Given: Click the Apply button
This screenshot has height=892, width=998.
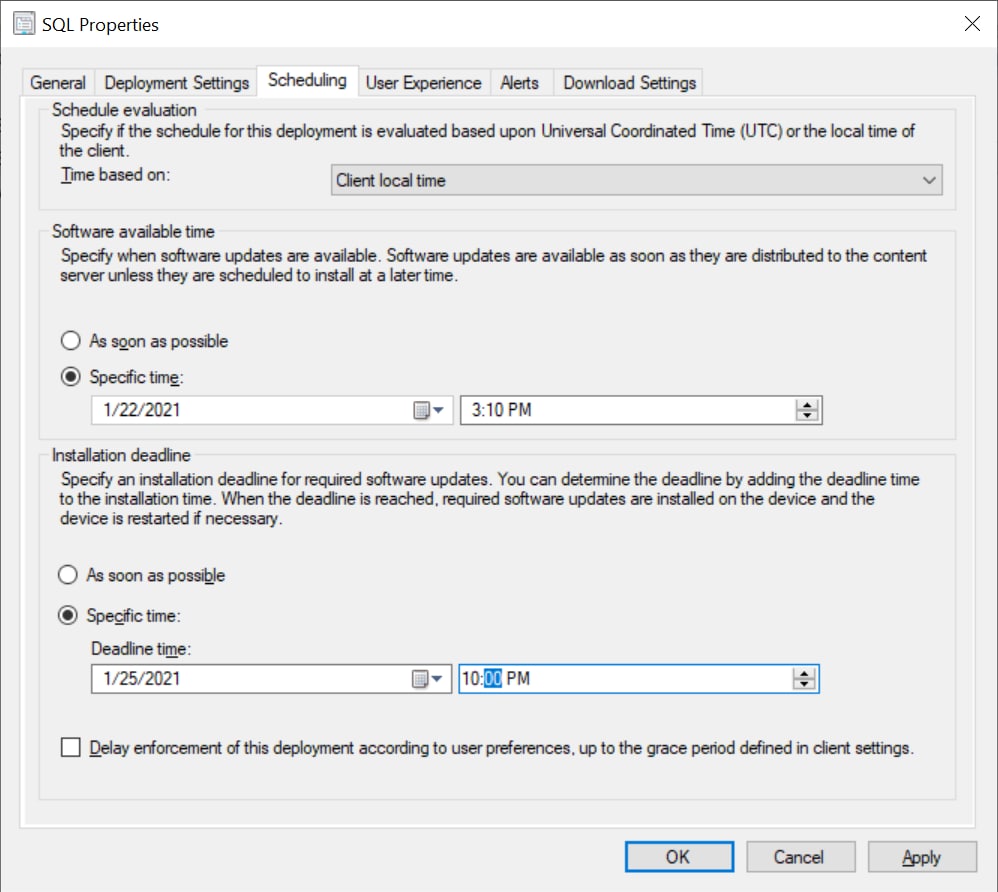Looking at the screenshot, I should click(922, 857).
